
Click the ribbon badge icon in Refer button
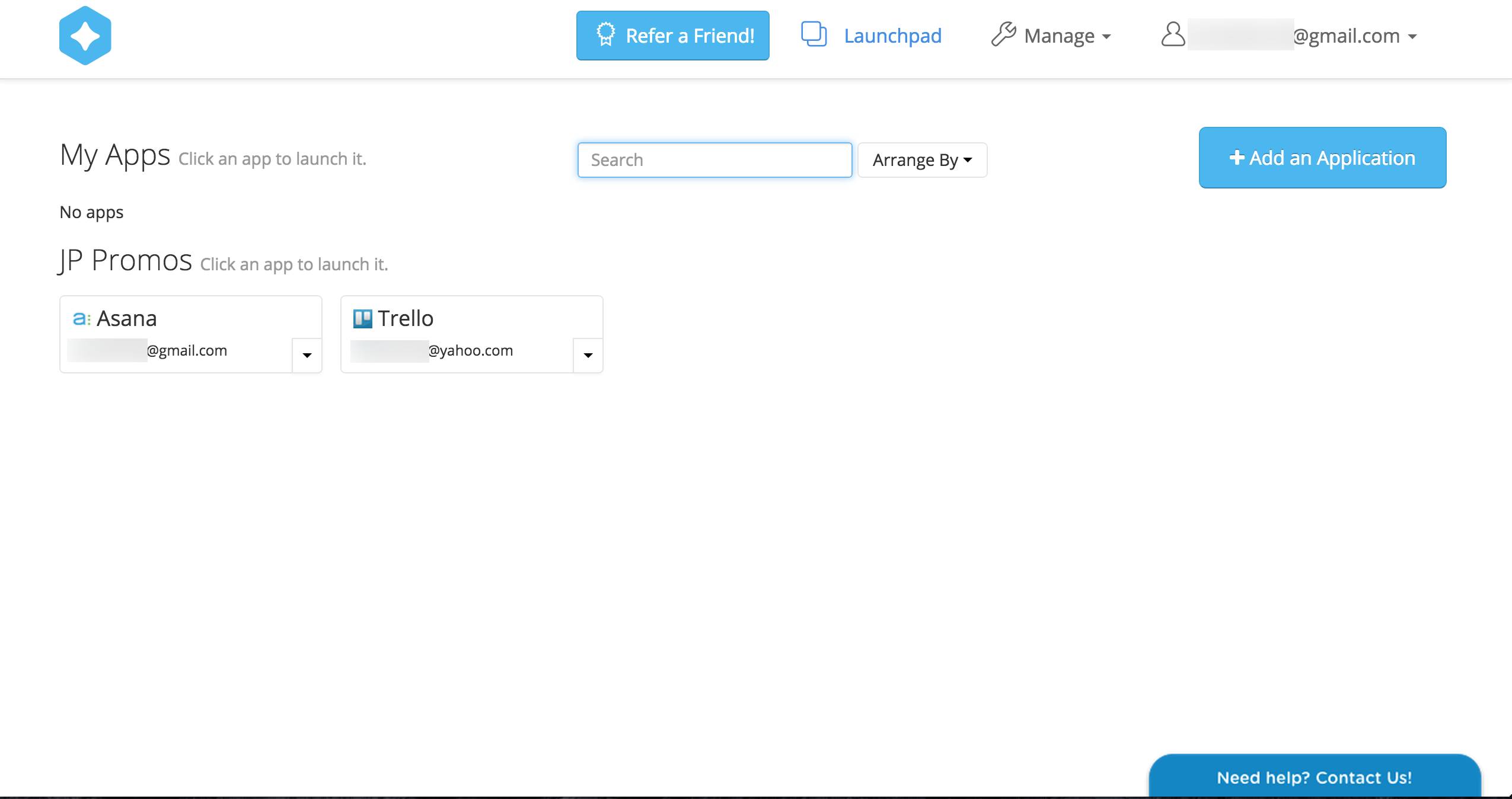[605, 34]
